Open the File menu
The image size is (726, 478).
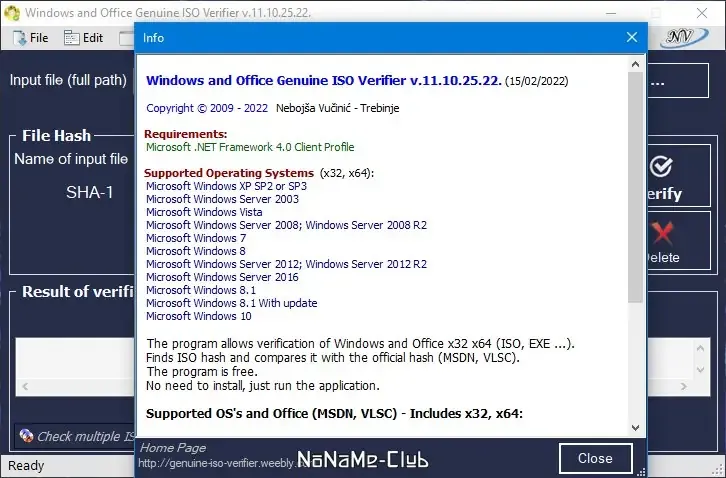pos(31,38)
